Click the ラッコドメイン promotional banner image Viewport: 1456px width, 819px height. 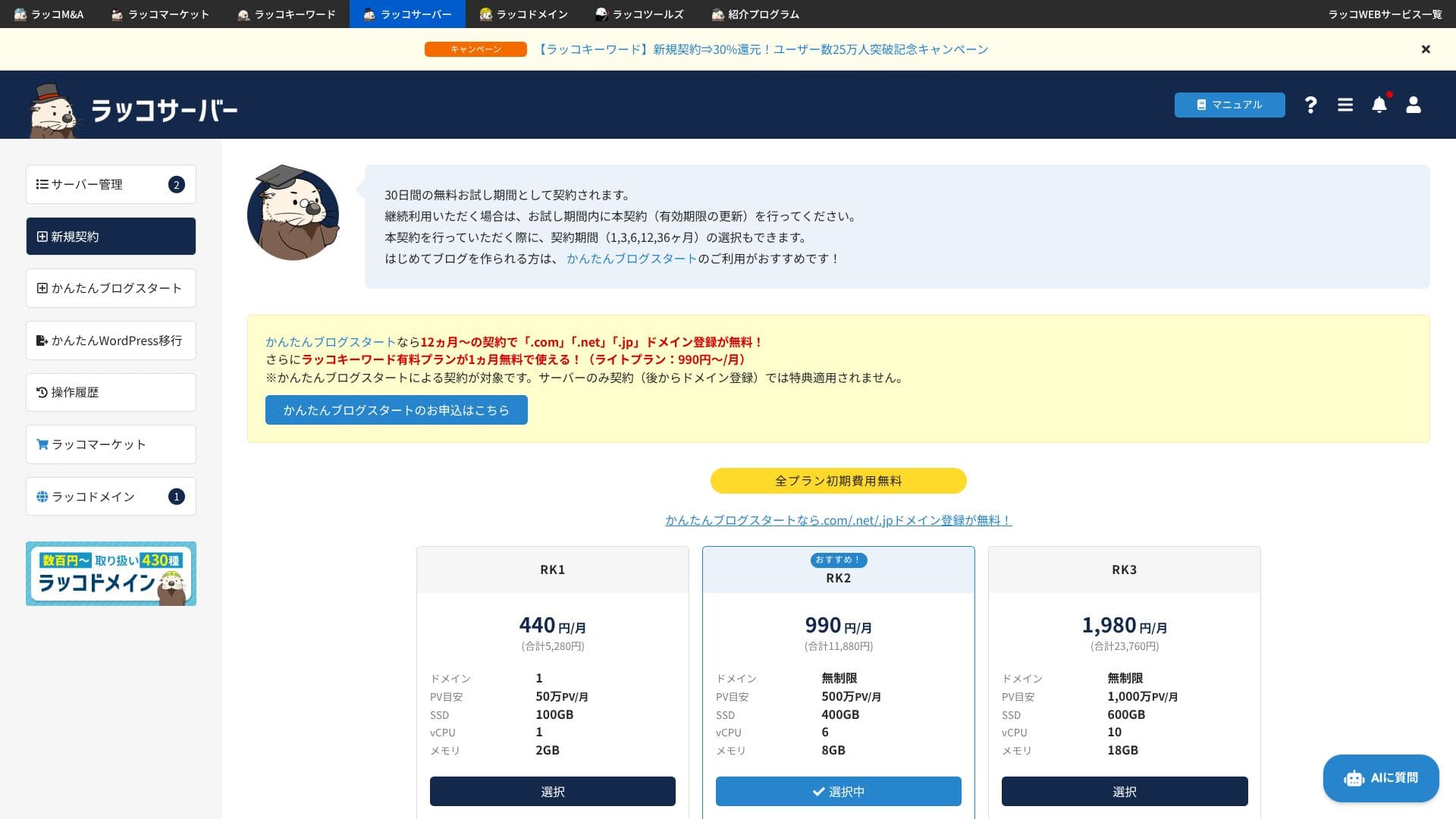pos(111,573)
